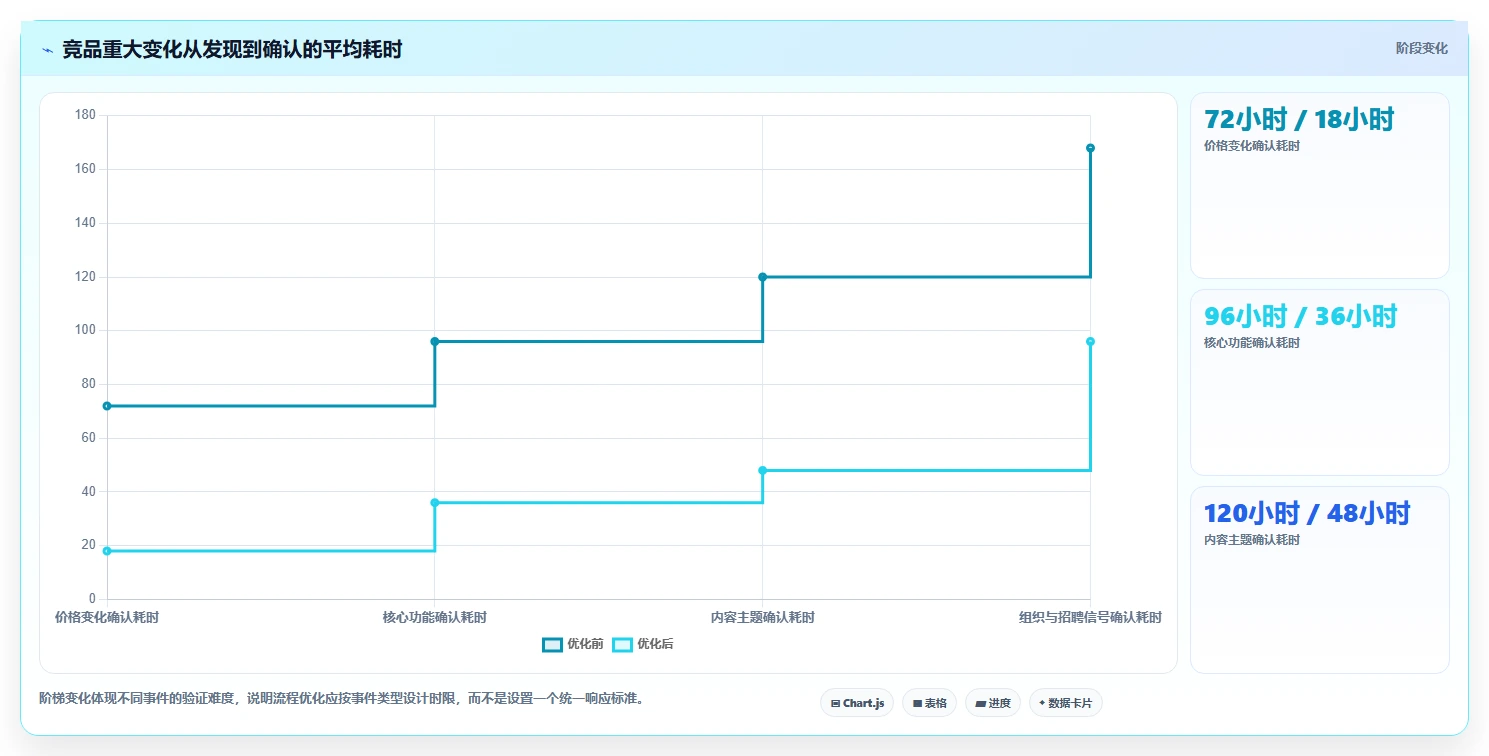Screen dimensions: 1489x756
Task: Click the 优化后 data point at 48
Action: pos(762,470)
